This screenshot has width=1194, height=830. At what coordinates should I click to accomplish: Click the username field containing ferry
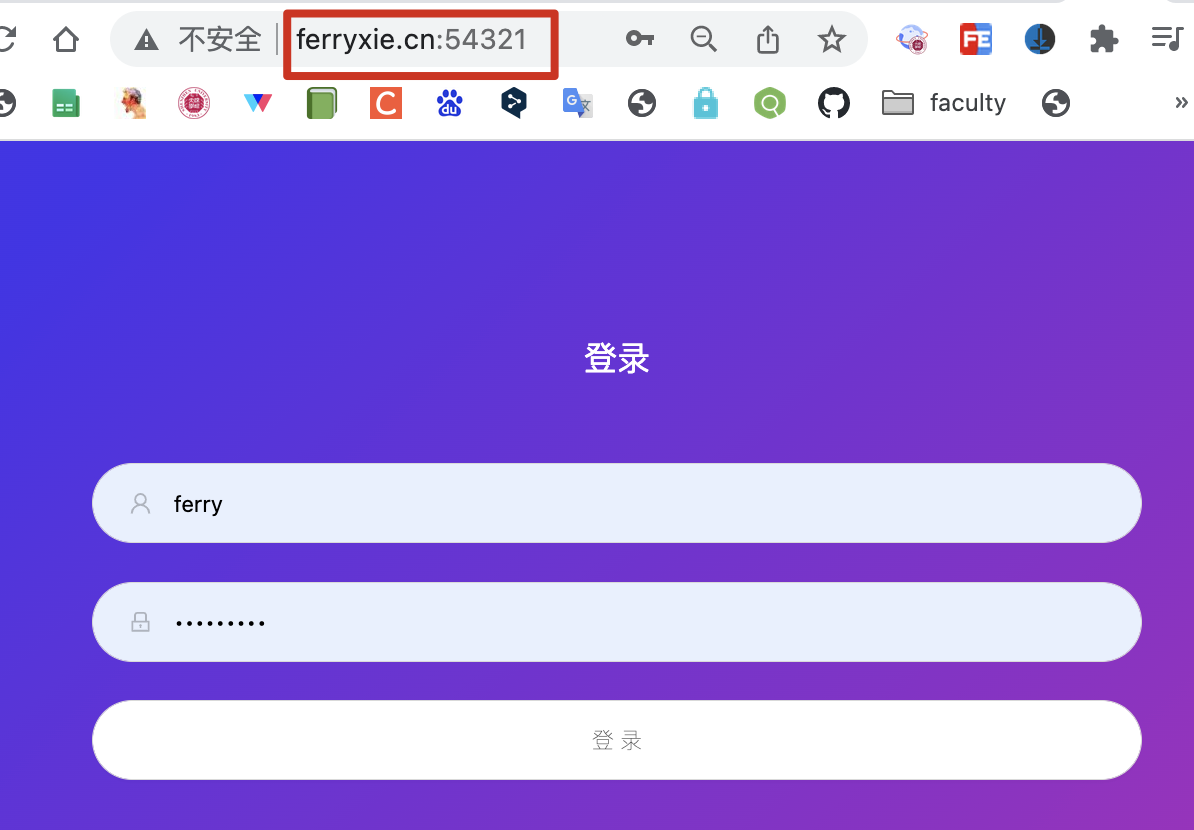pyautogui.click(x=616, y=503)
